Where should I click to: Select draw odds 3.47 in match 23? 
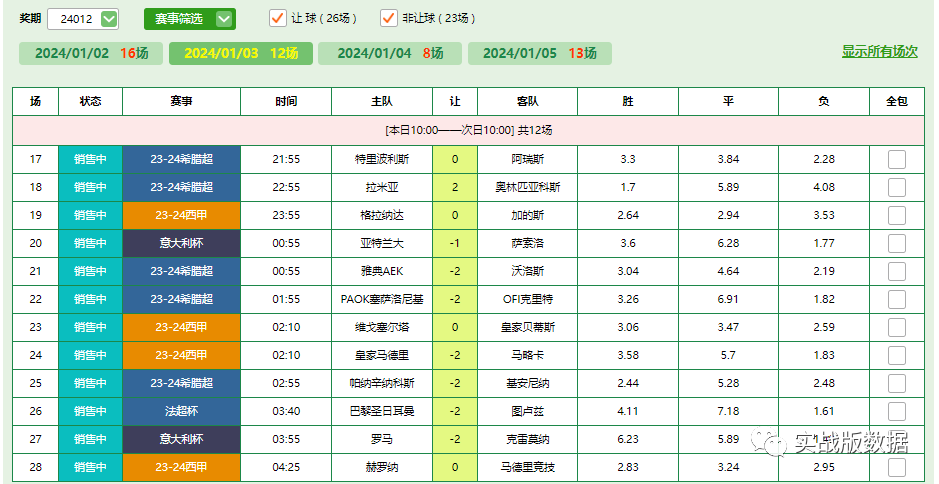click(x=728, y=327)
